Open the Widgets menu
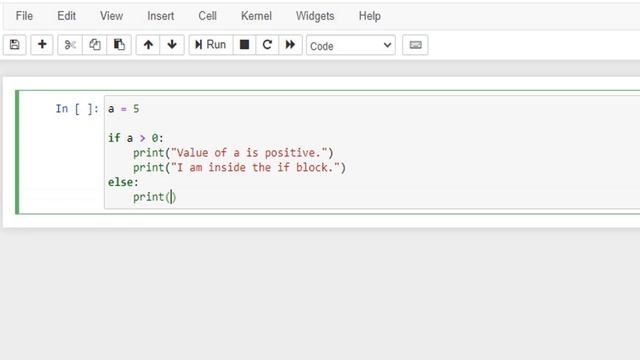This screenshot has width=640, height=360. pos(315,16)
